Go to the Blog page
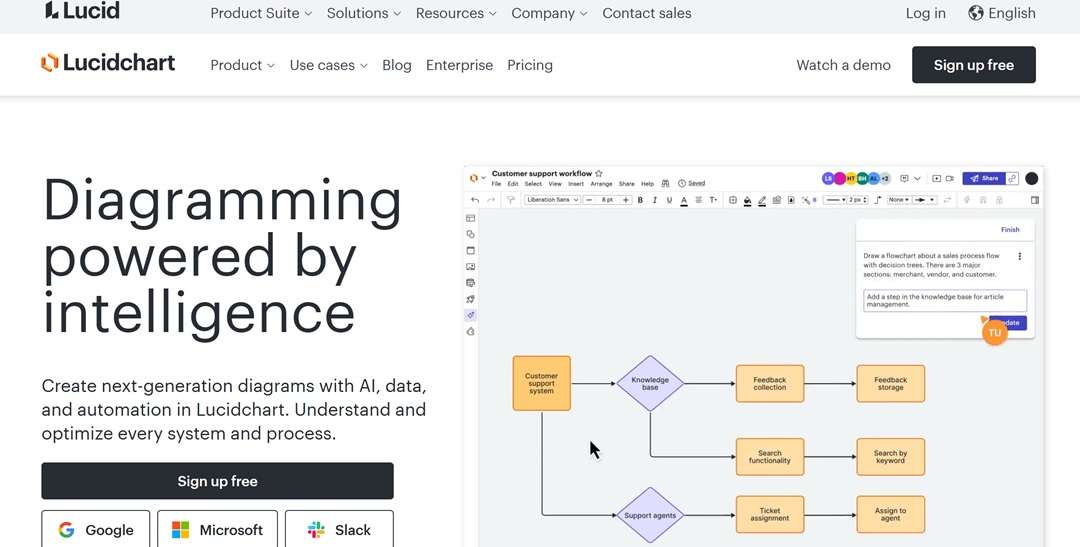The height and width of the screenshot is (547, 1080). coord(397,65)
